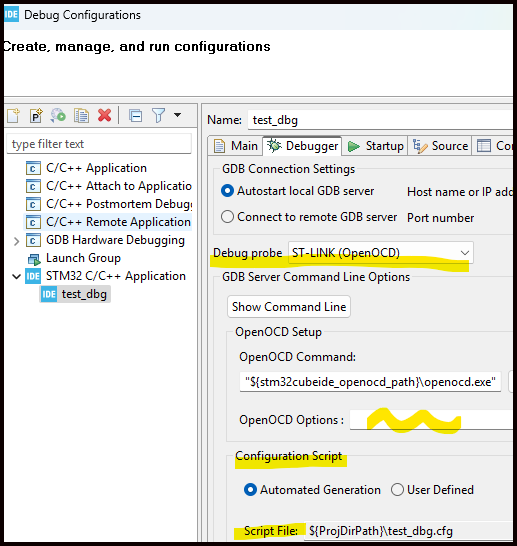Collapse the STM32 C/C++ Application node

coord(16,277)
